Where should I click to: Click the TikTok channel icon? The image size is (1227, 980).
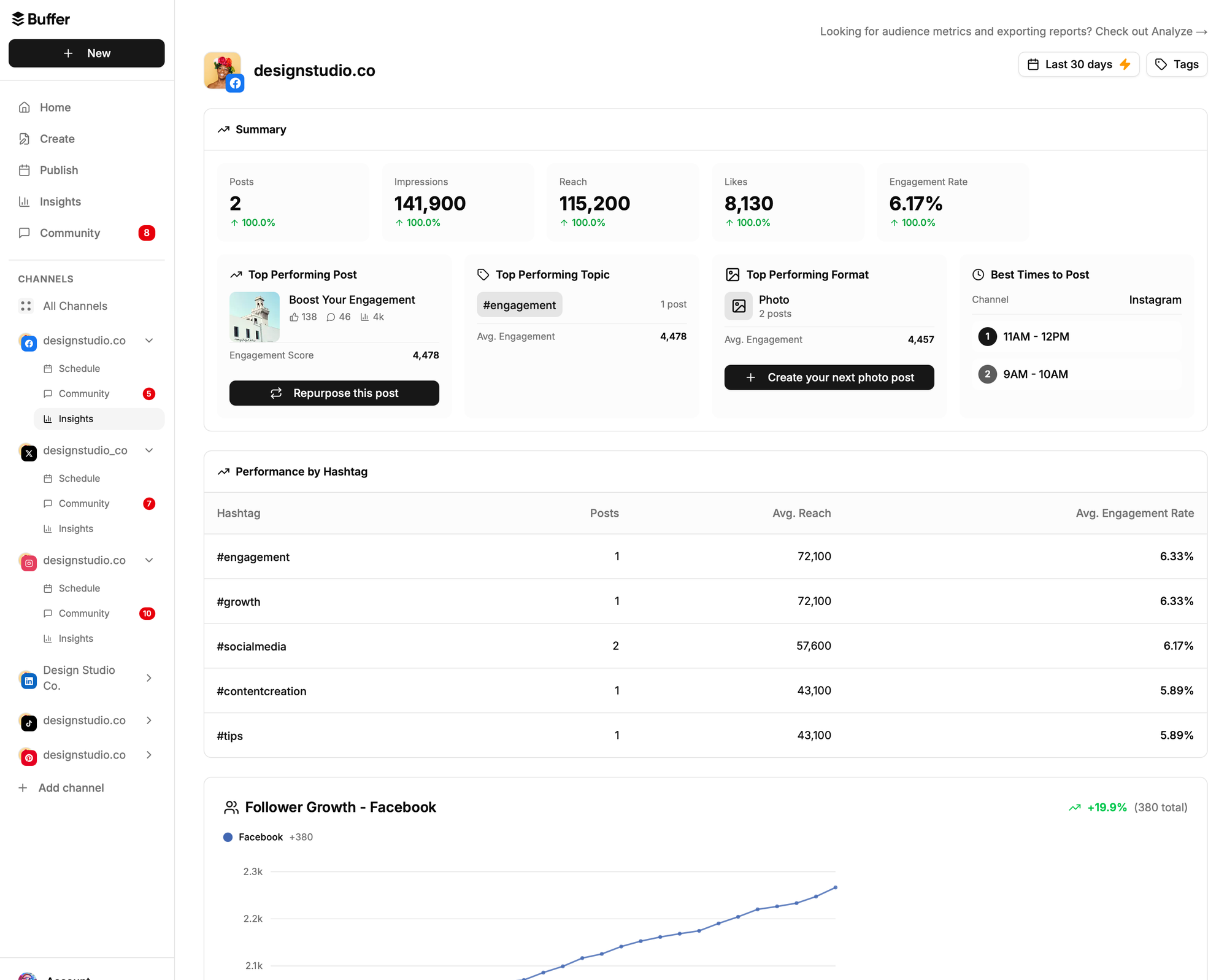pos(28,722)
